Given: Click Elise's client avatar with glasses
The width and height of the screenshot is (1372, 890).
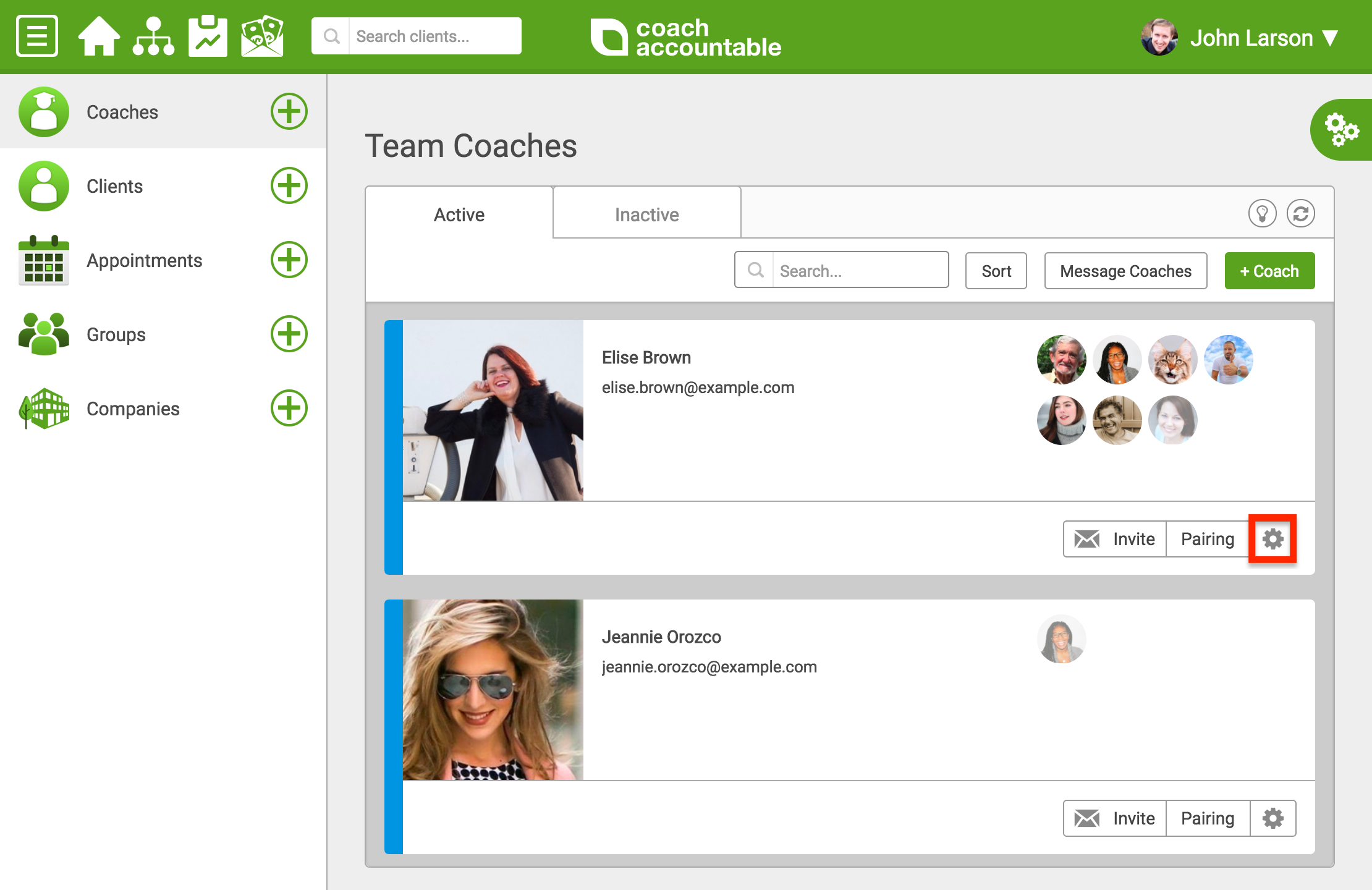Looking at the screenshot, I should (x=1117, y=360).
